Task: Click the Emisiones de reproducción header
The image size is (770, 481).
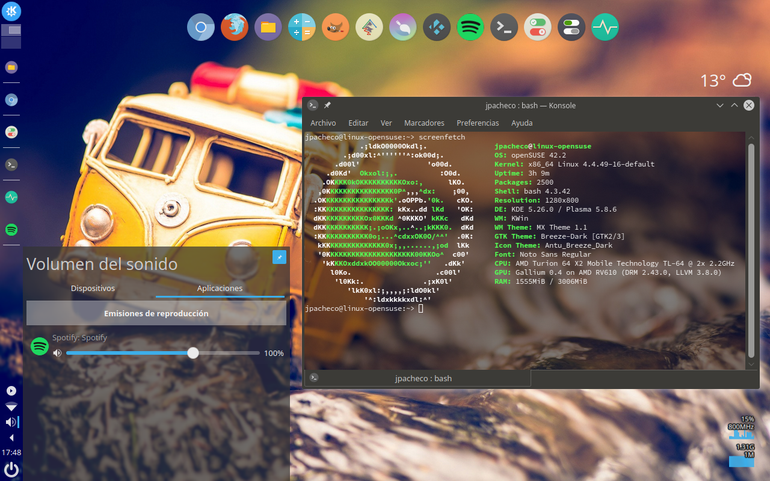Action: [156, 313]
